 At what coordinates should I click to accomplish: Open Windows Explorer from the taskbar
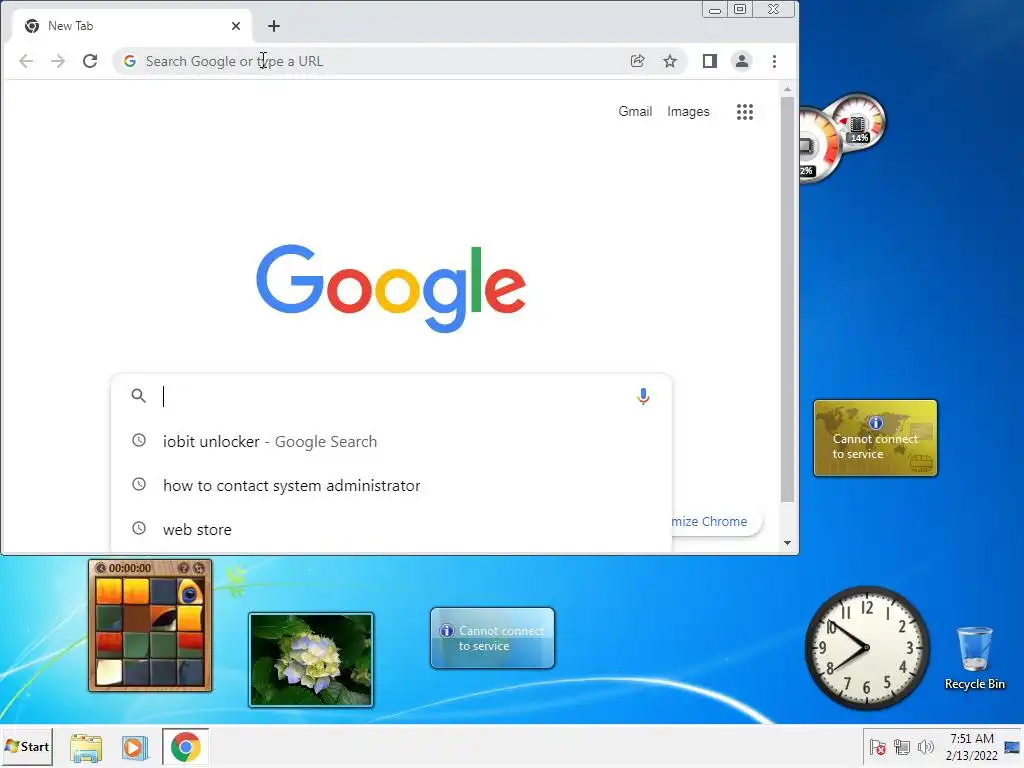(x=86, y=747)
